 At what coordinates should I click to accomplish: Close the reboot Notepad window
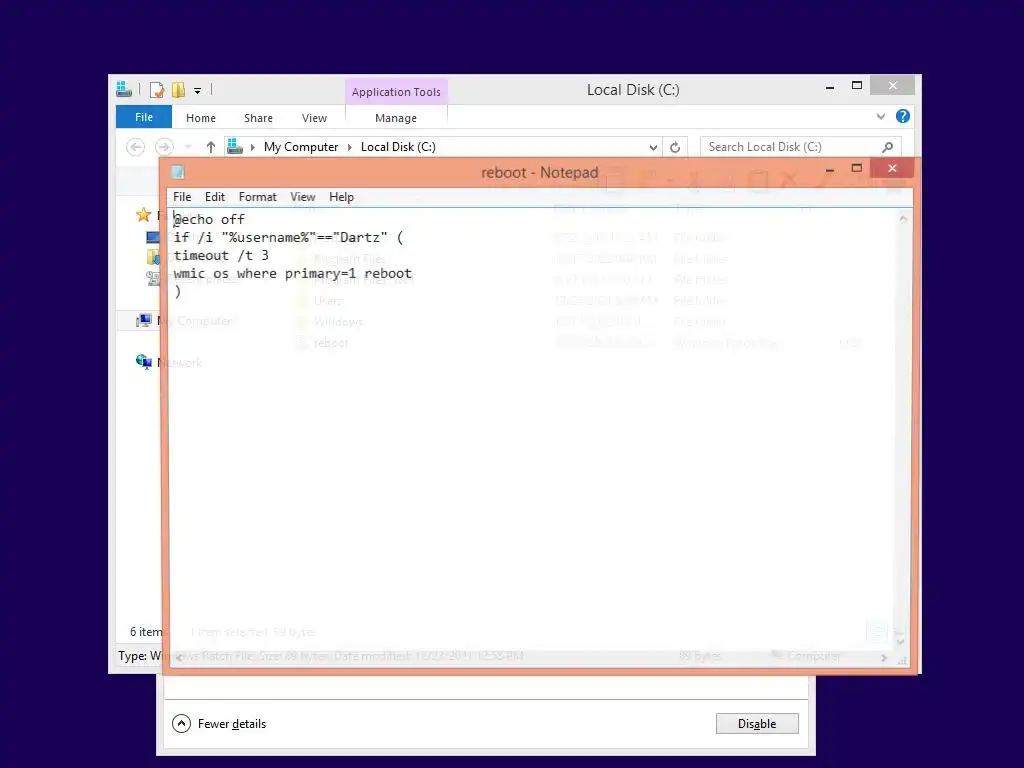point(892,168)
